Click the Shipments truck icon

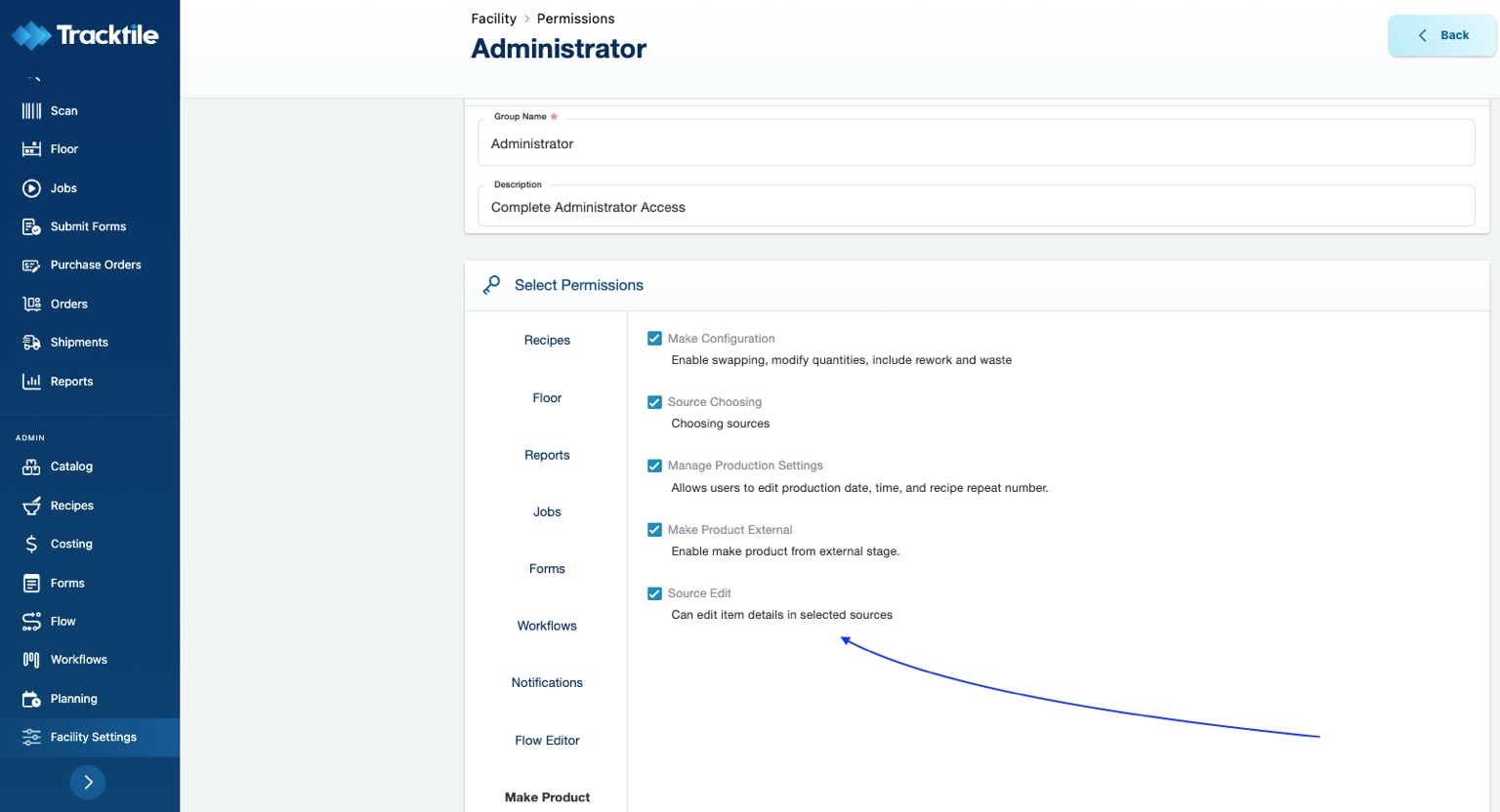click(x=31, y=343)
